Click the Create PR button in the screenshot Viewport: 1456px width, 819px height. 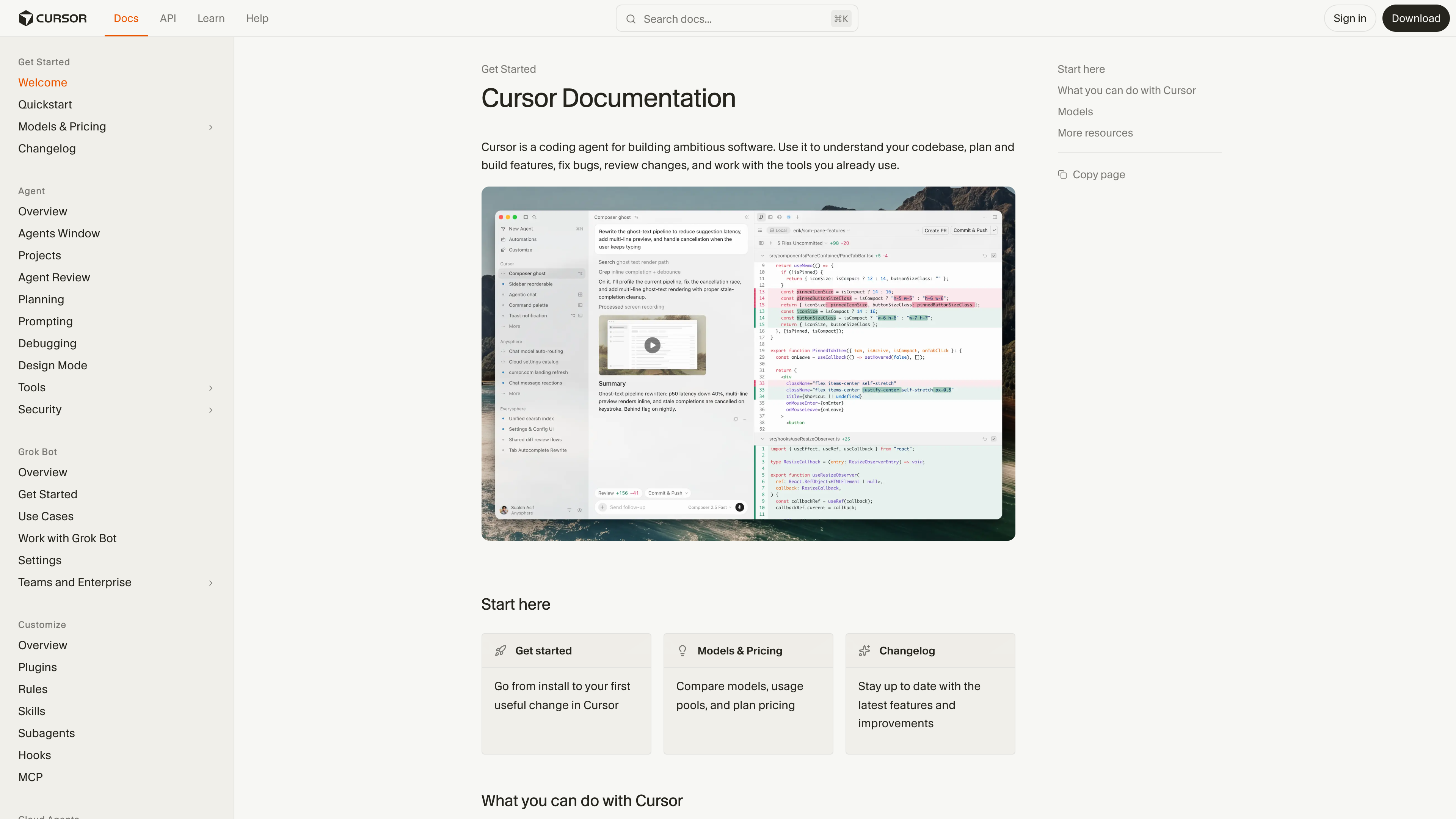click(935, 230)
